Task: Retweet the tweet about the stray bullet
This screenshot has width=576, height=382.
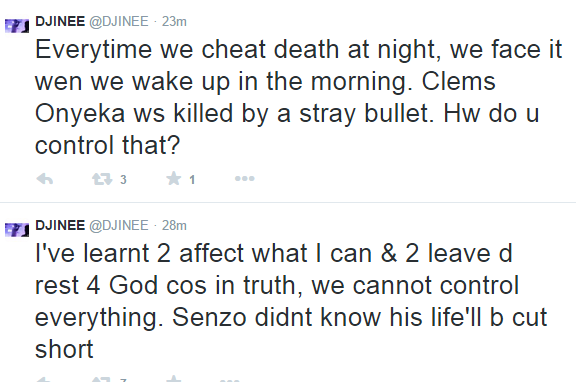Action: tap(102, 179)
